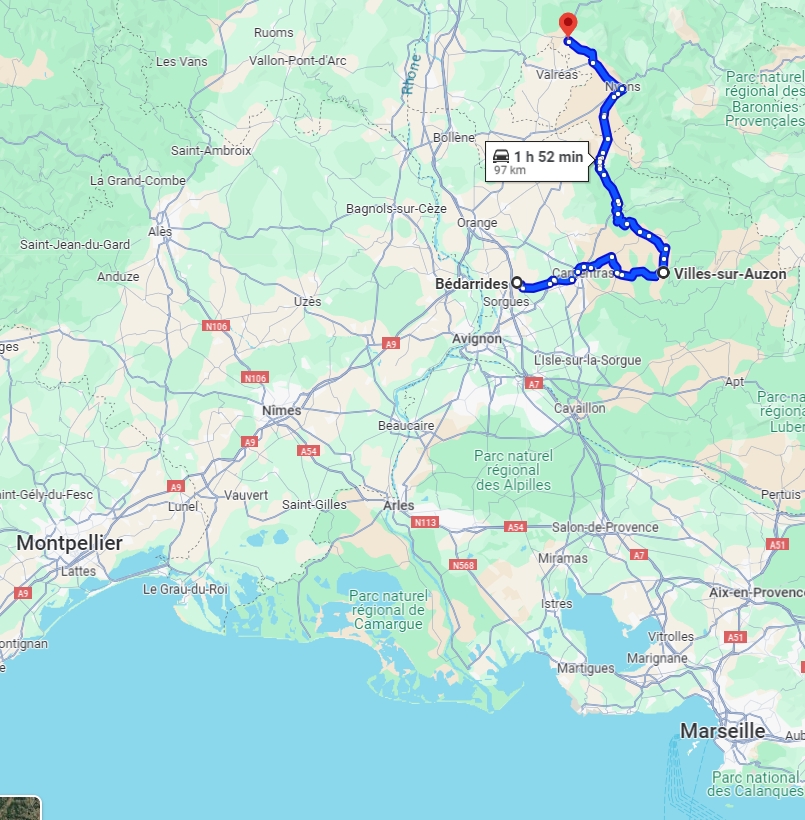Click the Bédarrides route start waypoint circle

[517, 283]
